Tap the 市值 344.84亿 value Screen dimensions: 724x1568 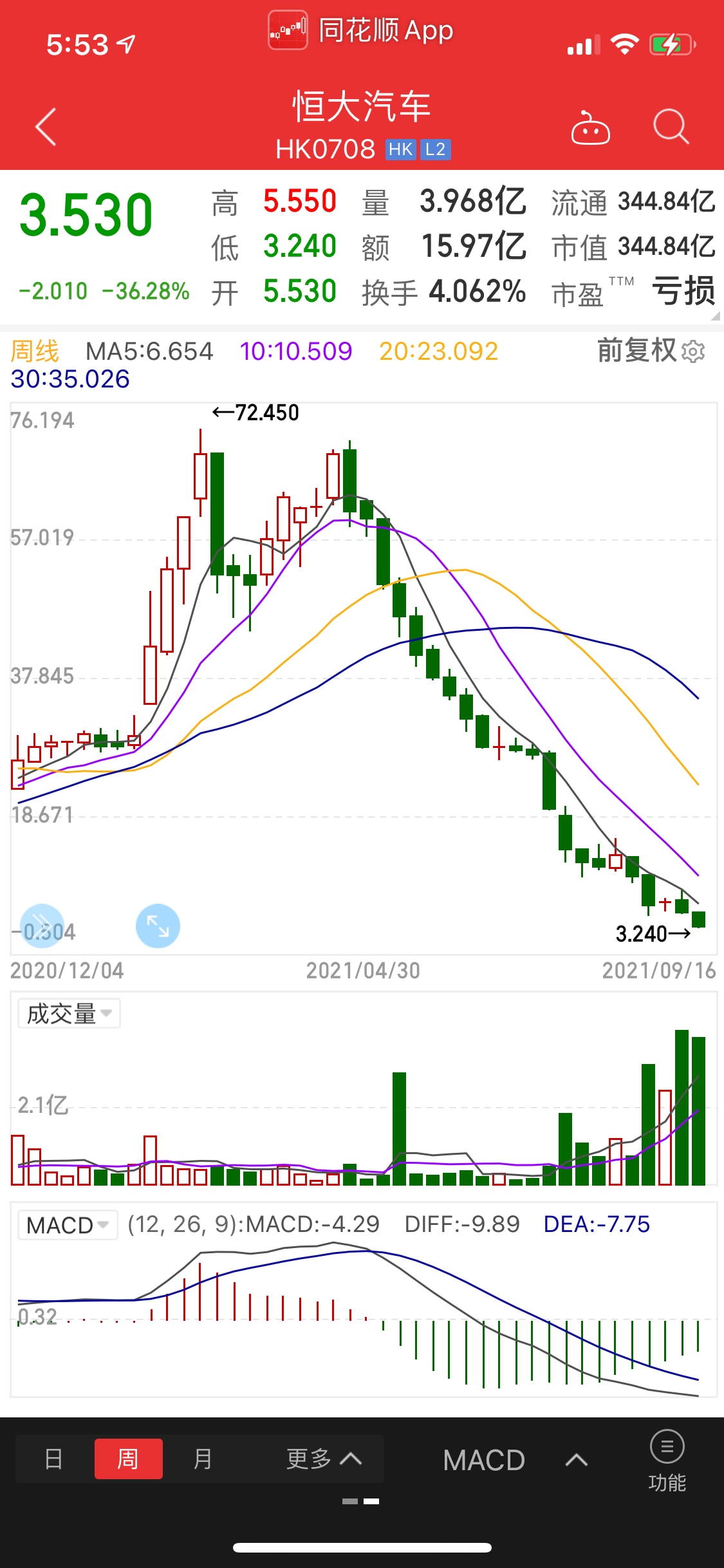tap(634, 247)
